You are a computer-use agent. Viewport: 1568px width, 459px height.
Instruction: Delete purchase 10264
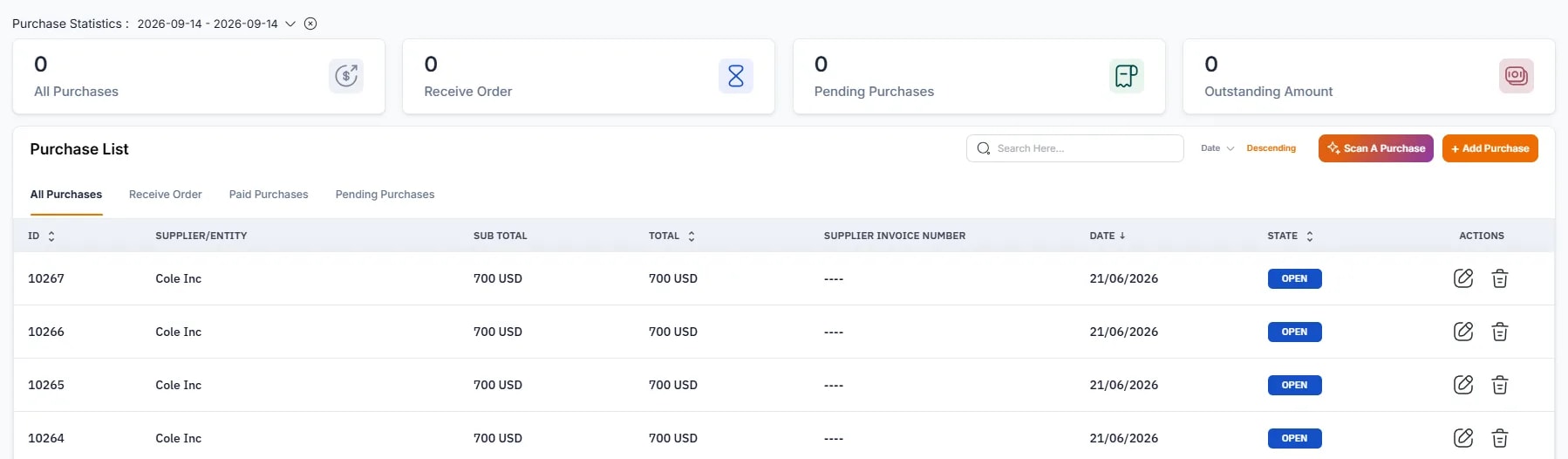click(1500, 438)
